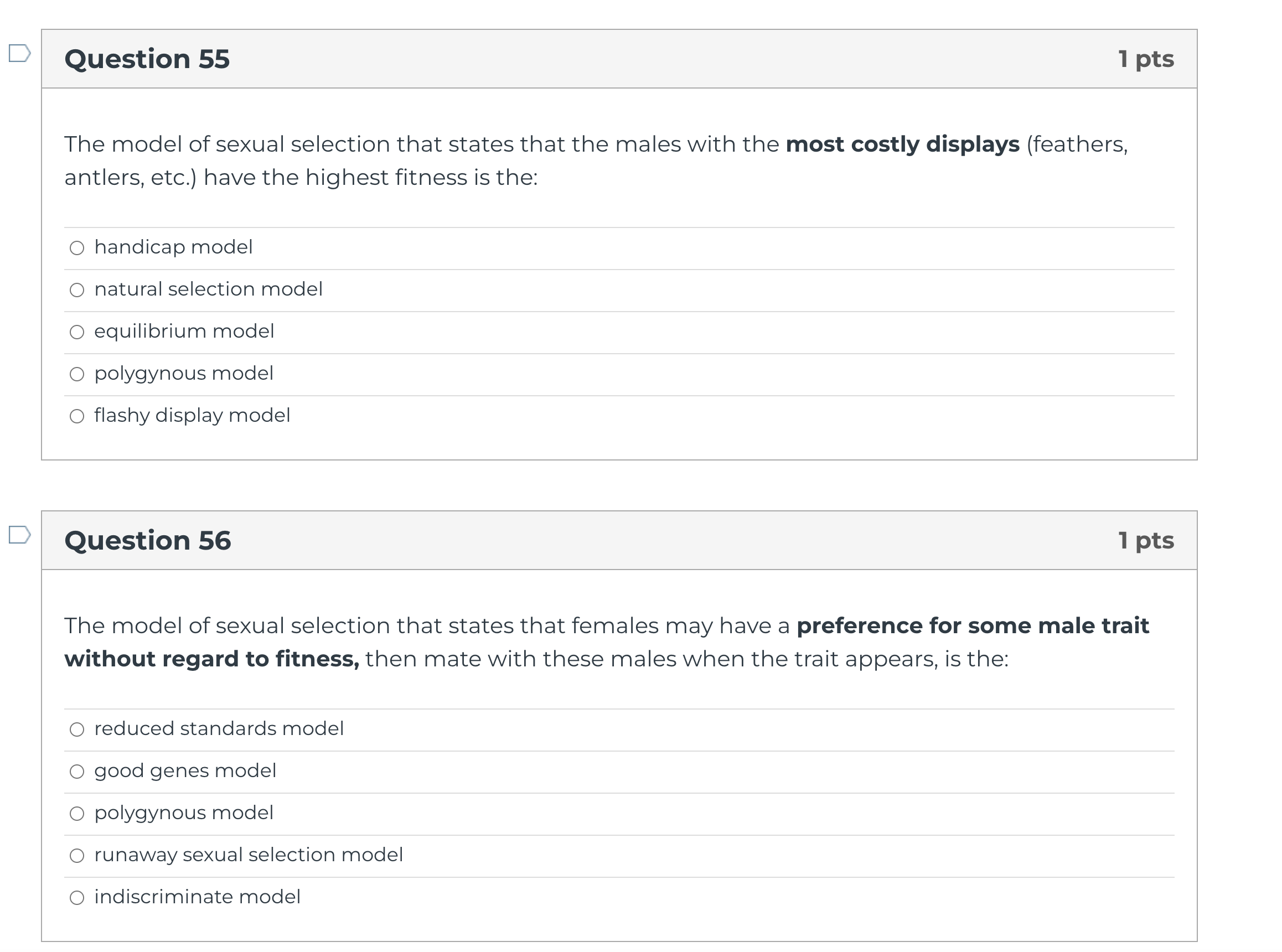The height and width of the screenshot is (952, 1282).
Task: Pick runaway sexual selection model
Action: click(x=77, y=856)
